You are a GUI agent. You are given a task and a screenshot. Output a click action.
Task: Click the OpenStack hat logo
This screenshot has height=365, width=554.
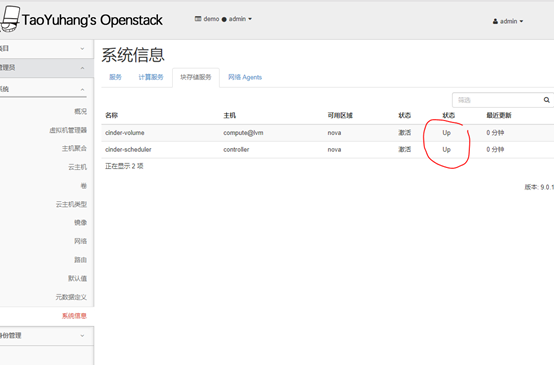10,19
